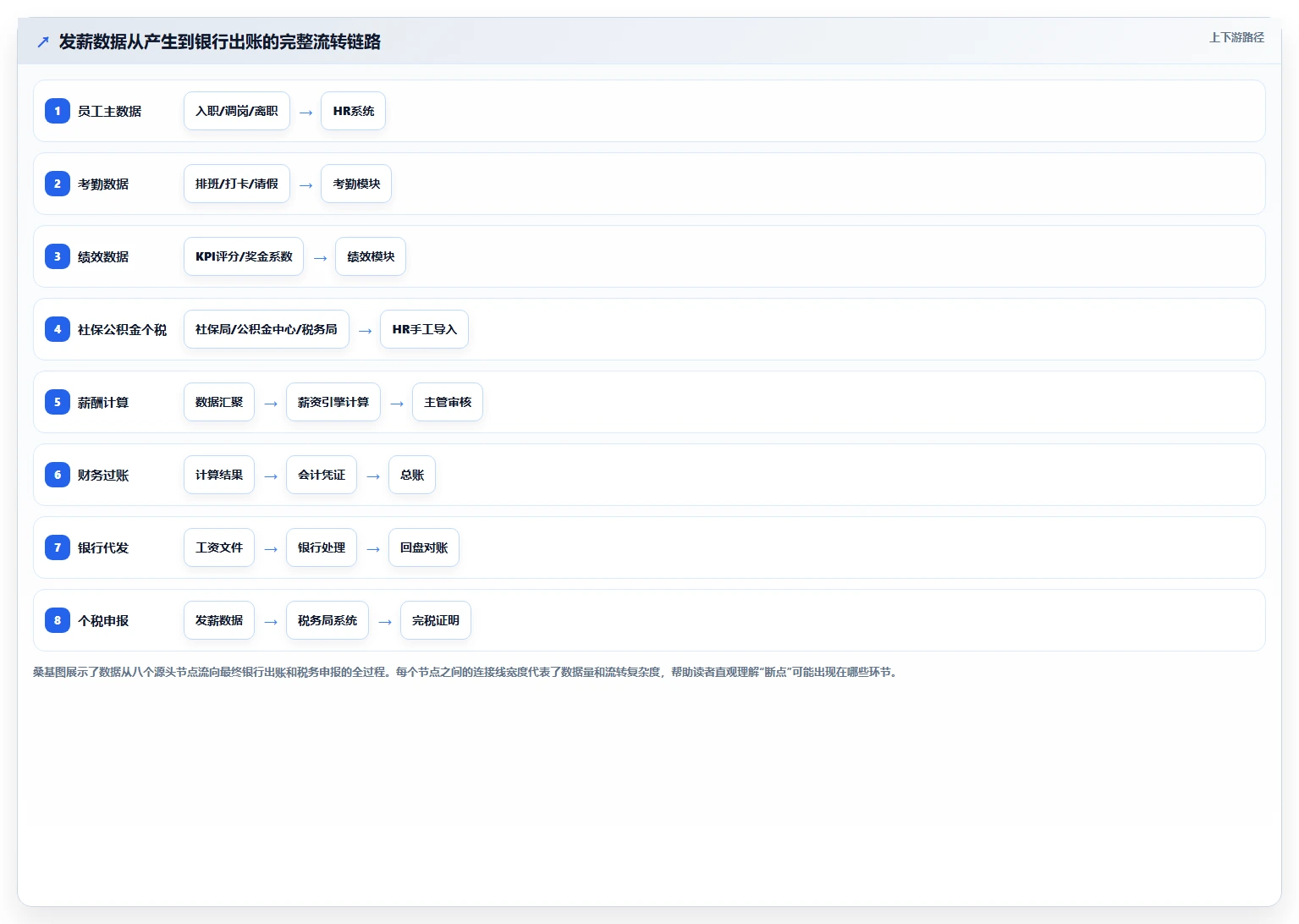This screenshot has width=1299, height=924.
Task: Select the 回盘对账 node
Action: [x=424, y=547]
